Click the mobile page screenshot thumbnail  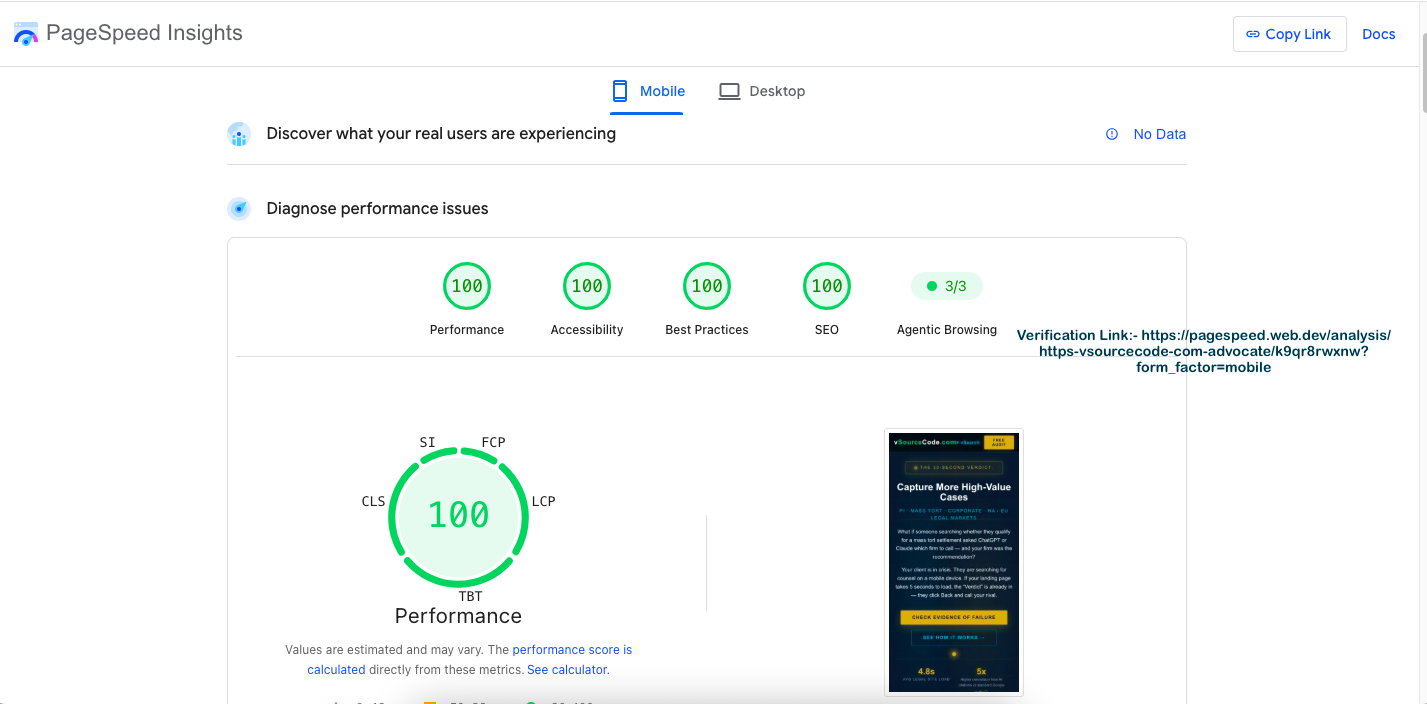tap(954, 562)
